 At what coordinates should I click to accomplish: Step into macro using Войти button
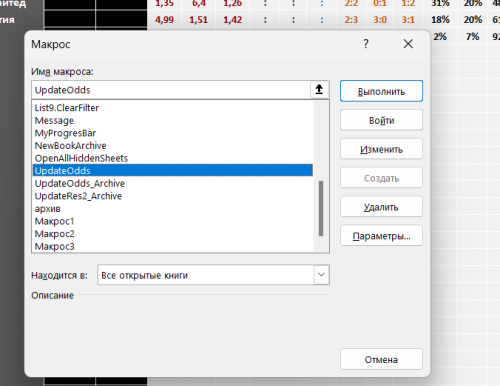pos(381,120)
